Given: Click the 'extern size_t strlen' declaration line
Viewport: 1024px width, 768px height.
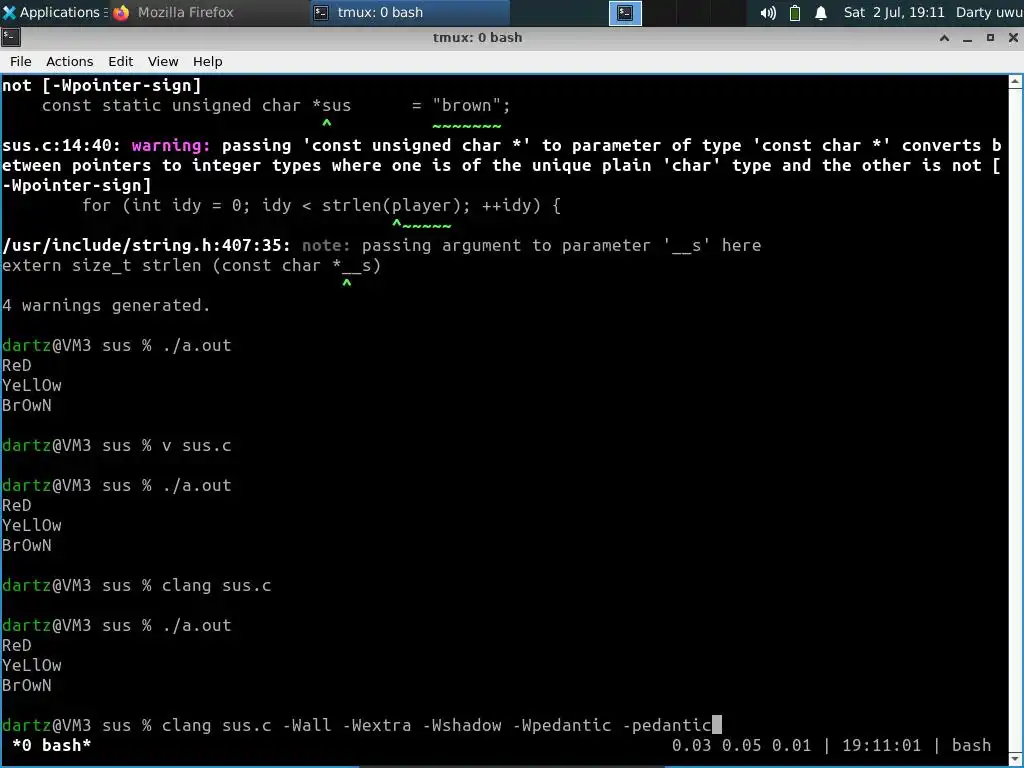Looking at the screenshot, I should [191, 266].
